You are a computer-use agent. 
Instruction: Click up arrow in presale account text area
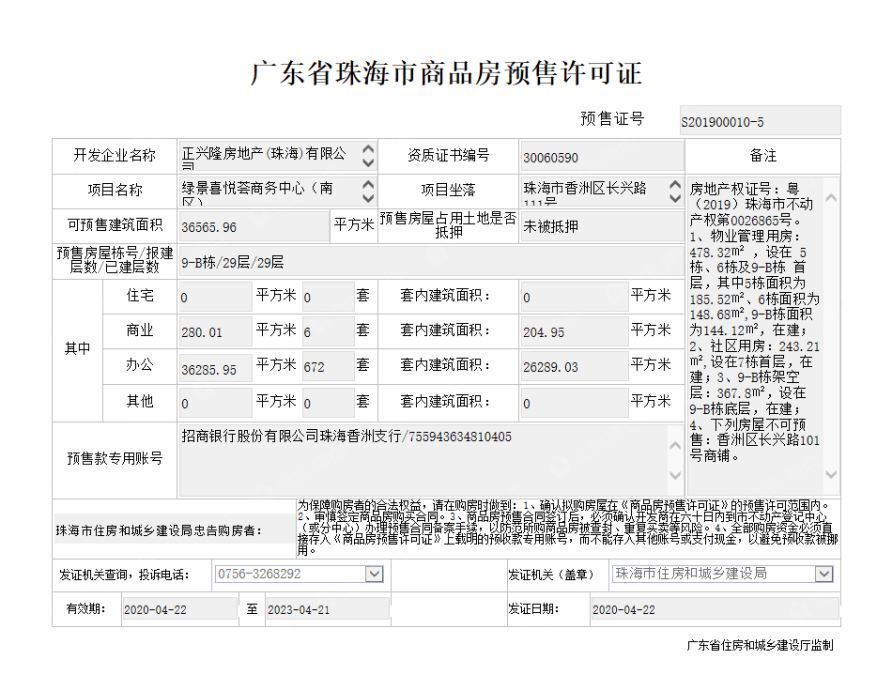point(675,446)
